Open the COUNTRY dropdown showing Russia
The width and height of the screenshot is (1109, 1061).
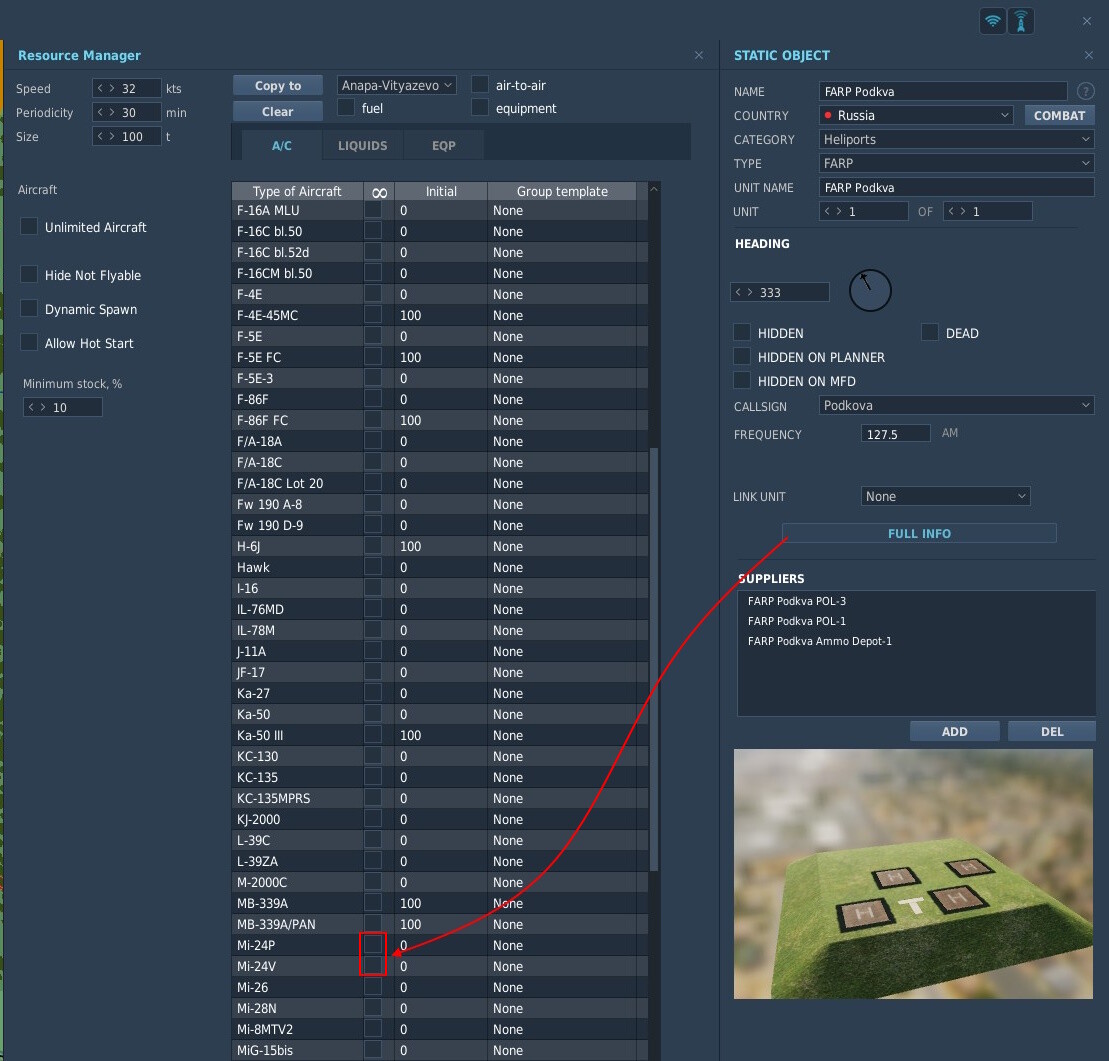tap(917, 115)
